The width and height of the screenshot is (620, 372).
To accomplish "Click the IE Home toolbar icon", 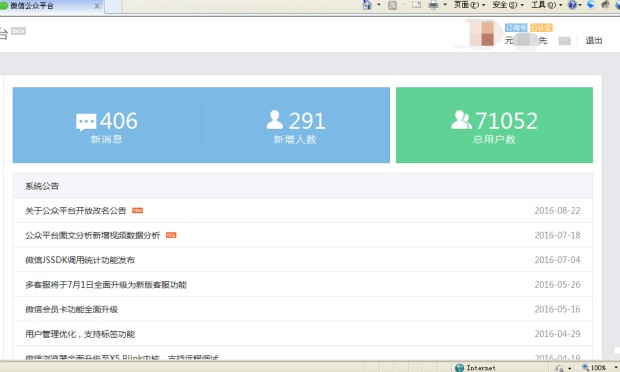I will point(367,5).
